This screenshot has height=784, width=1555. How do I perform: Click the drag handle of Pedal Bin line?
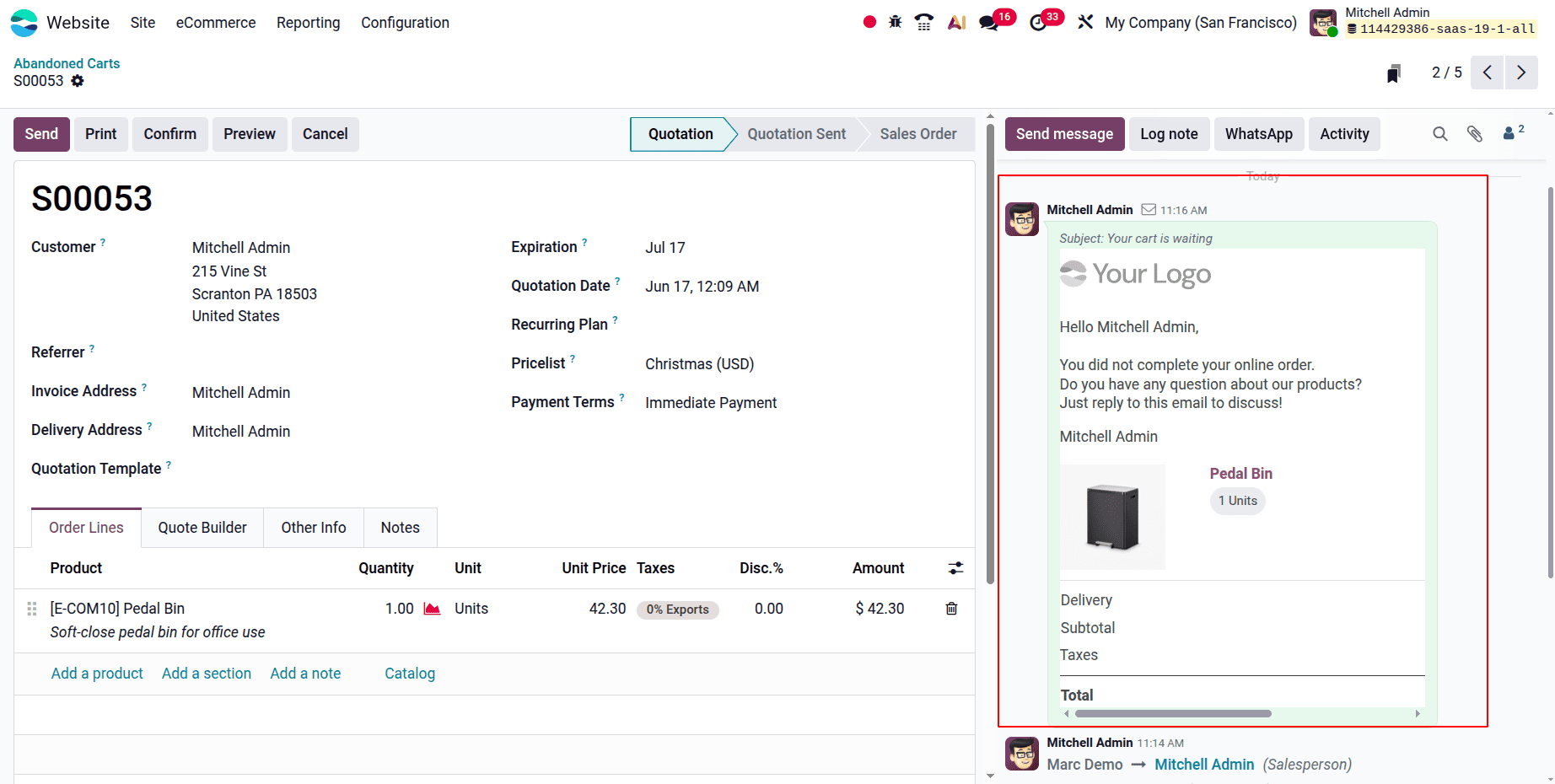pyautogui.click(x=32, y=609)
